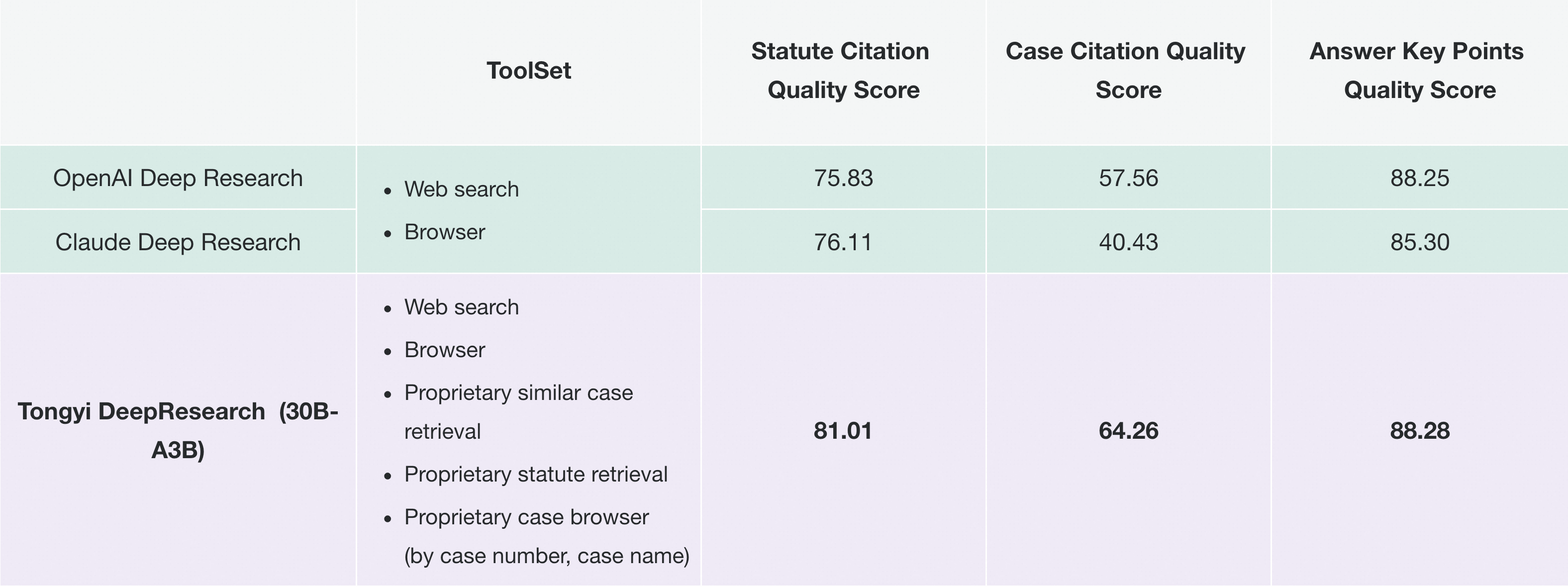
Task: Select the Answer Key Points Quality Score header
Action: [x=1419, y=71]
